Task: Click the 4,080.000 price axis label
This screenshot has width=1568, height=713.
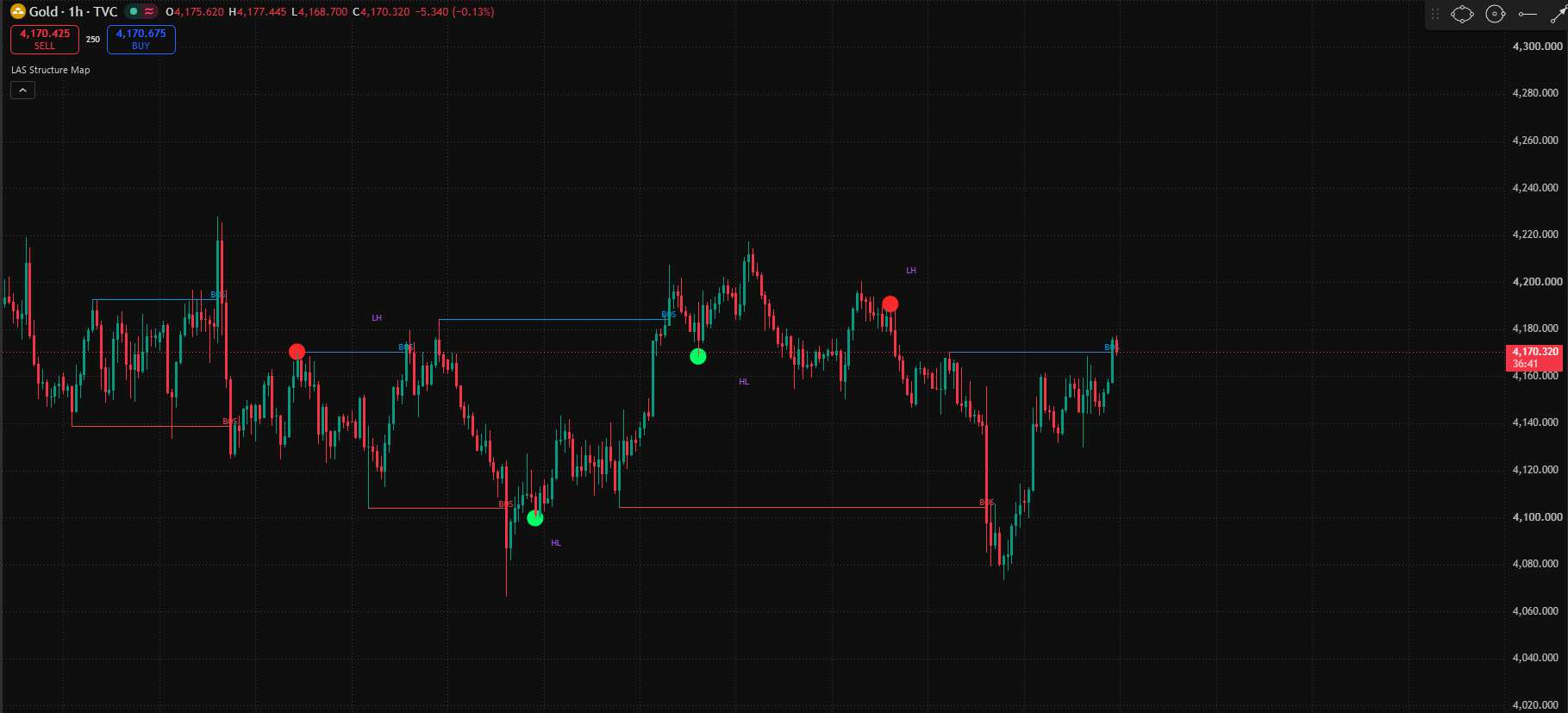Action: (x=1537, y=564)
